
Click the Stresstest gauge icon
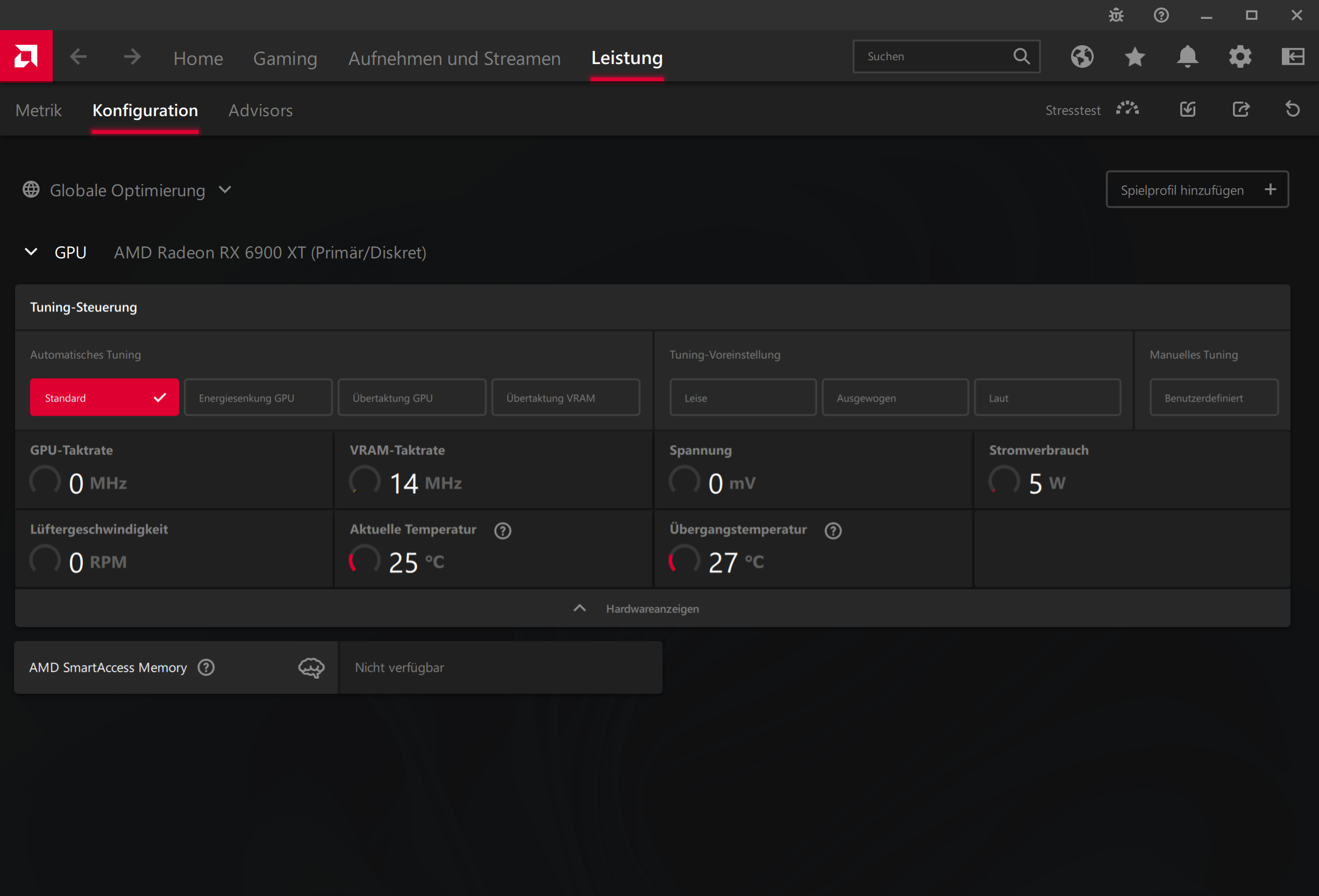click(x=1127, y=109)
